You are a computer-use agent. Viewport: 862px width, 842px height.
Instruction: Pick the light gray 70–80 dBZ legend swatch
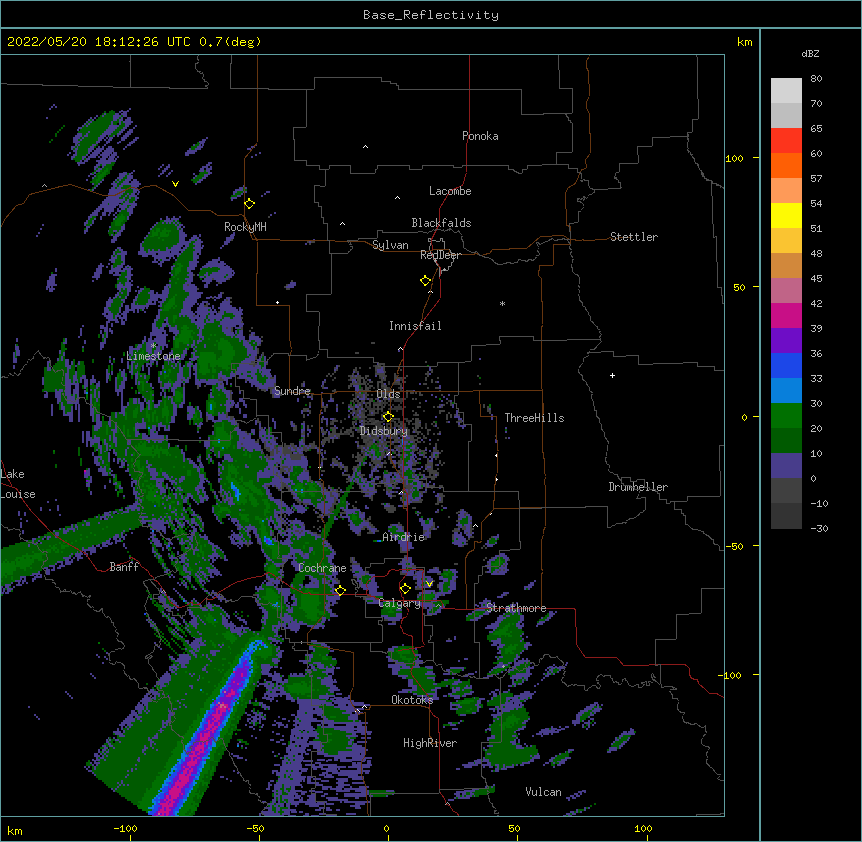[x=786, y=91]
